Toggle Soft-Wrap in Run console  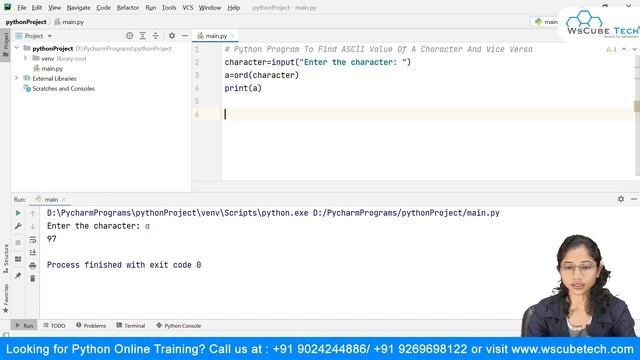coord(33,240)
